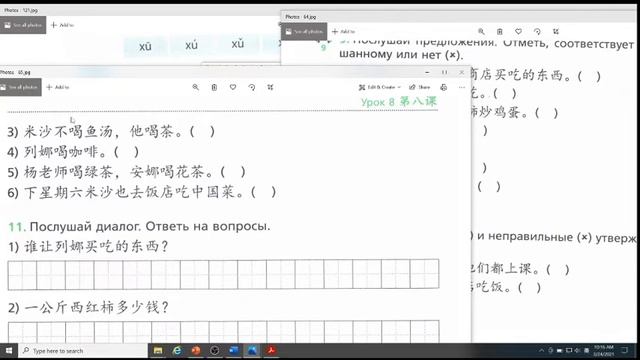Open Windows Start menu
640x360 pixels.
coord(9,351)
